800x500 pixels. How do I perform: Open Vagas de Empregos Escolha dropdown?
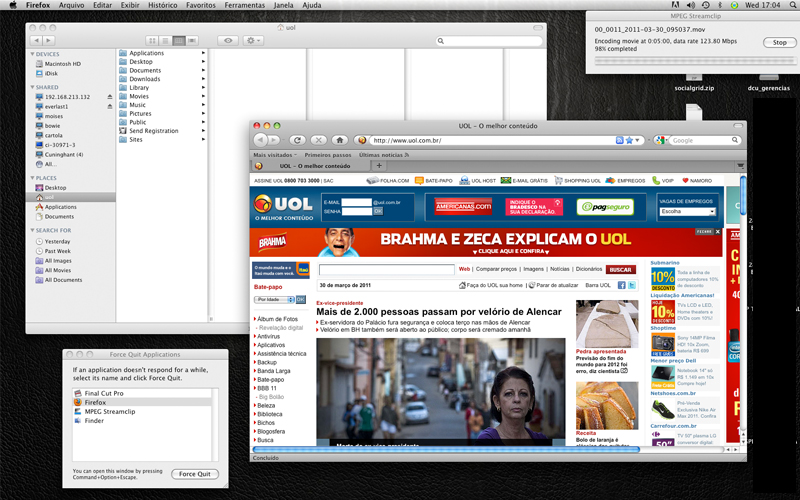tap(687, 211)
